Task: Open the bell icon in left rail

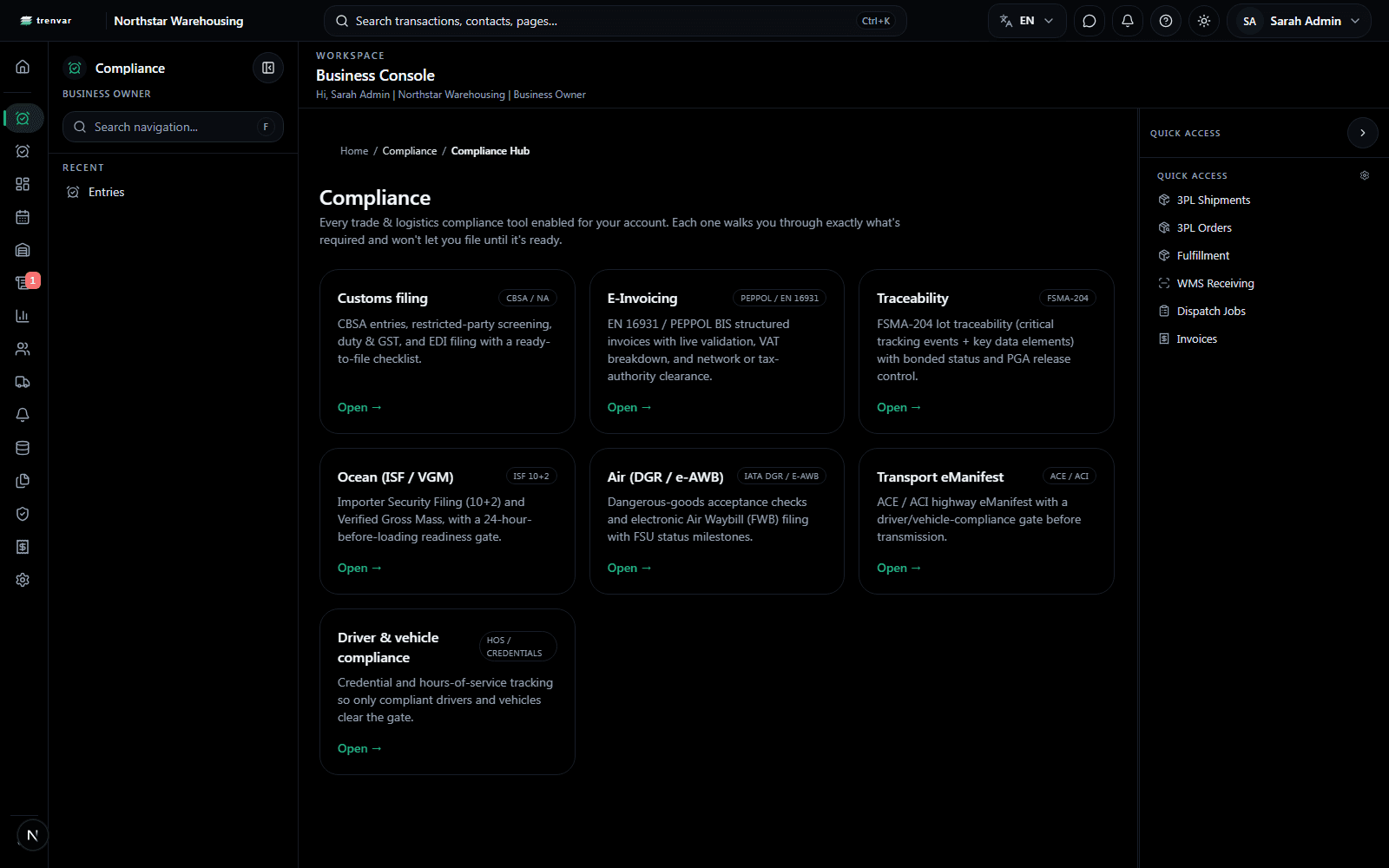Action: pyautogui.click(x=23, y=415)
